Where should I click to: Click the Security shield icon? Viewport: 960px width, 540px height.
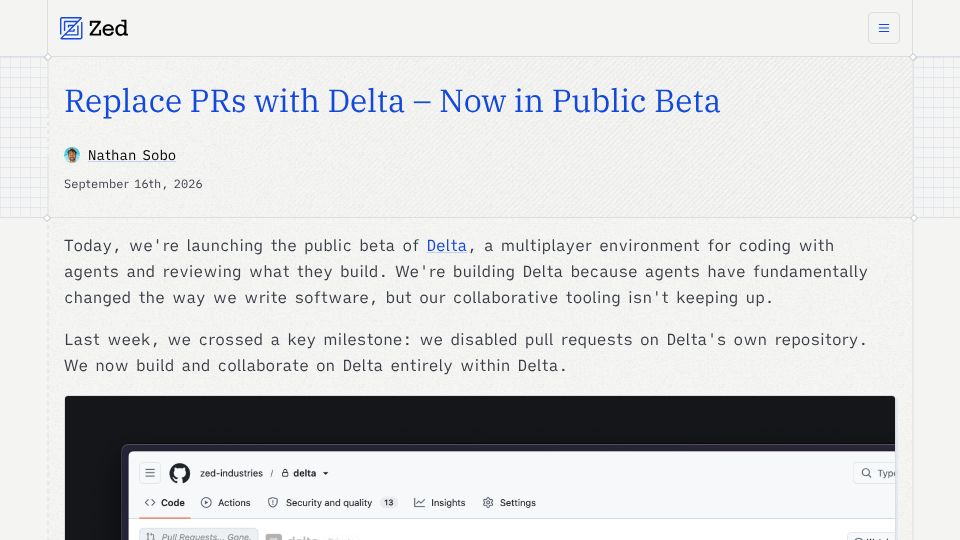point(273,503)
